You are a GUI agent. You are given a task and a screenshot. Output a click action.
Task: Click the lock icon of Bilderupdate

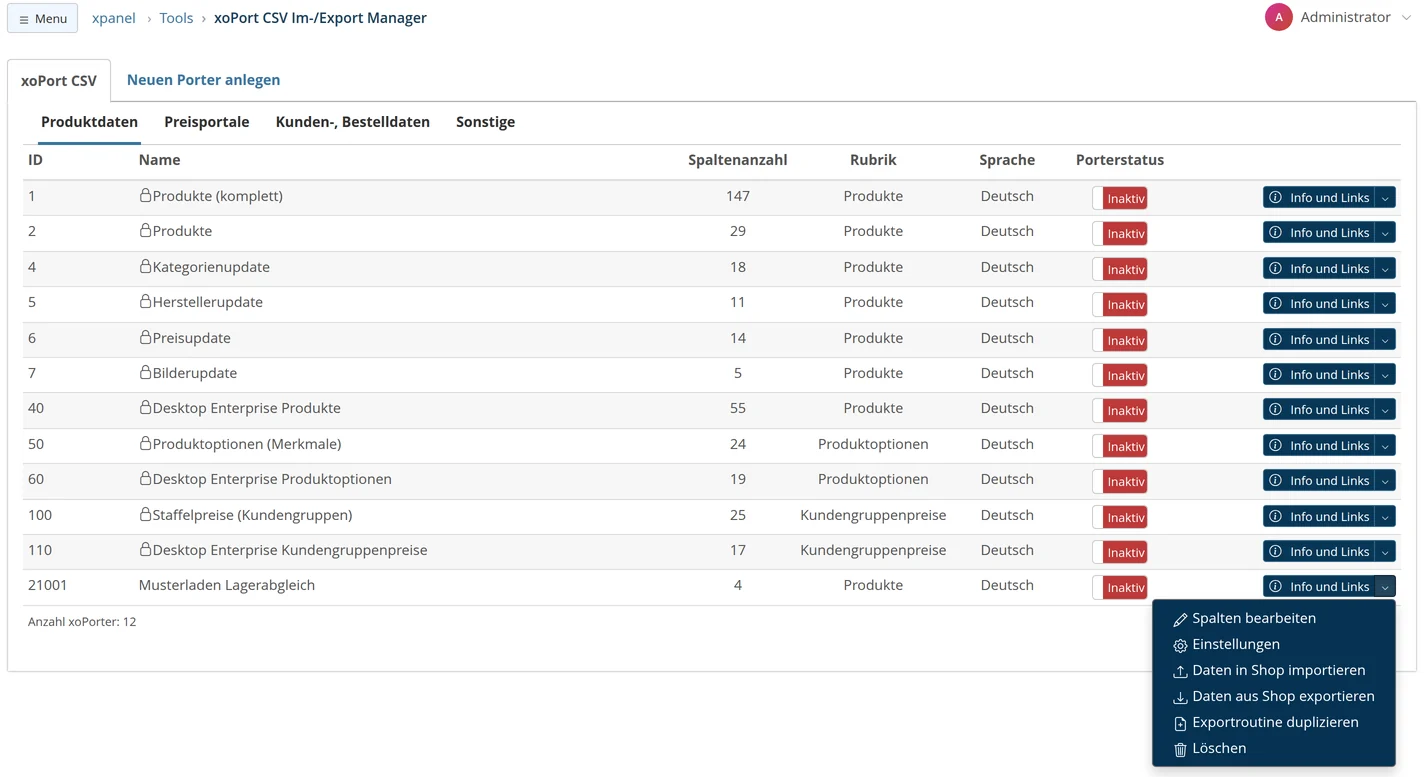click(x=145, y=372)
